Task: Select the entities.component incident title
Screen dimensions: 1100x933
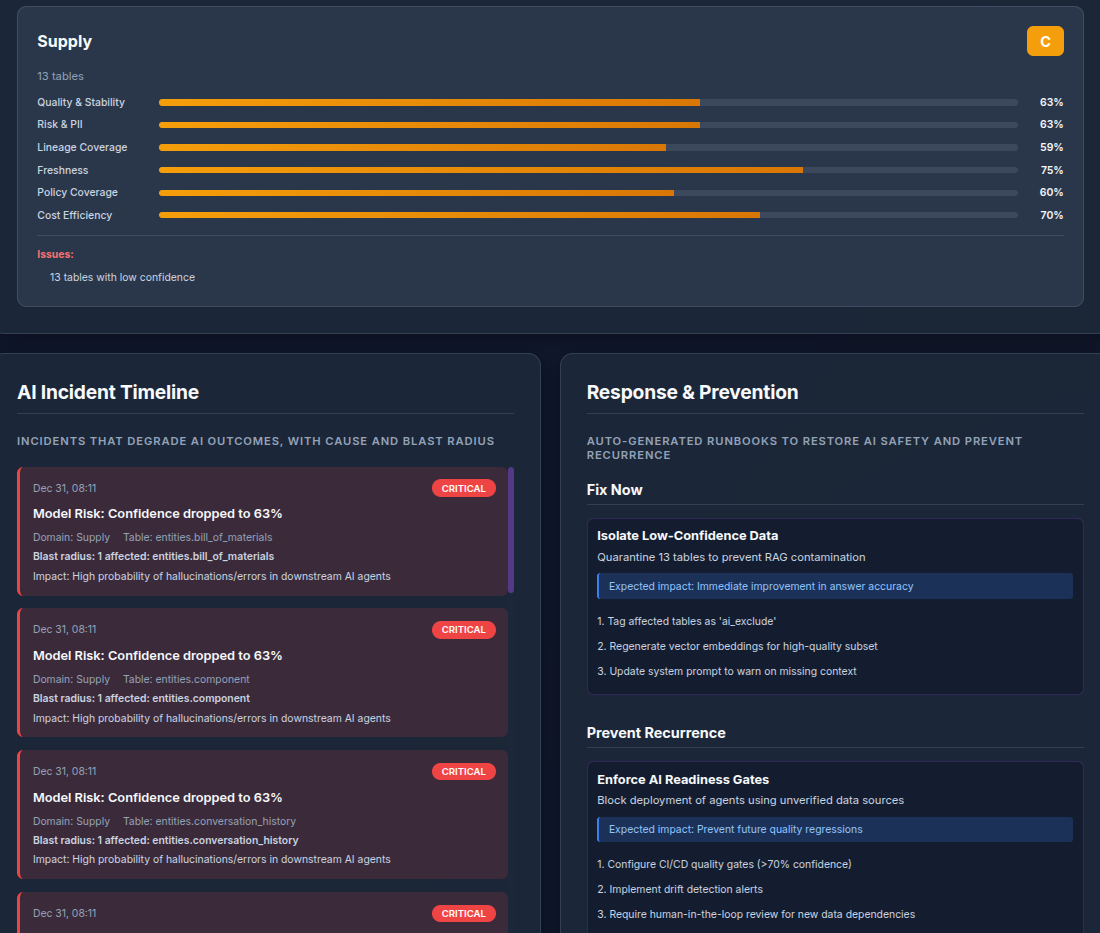Action: tap(157, 656)
